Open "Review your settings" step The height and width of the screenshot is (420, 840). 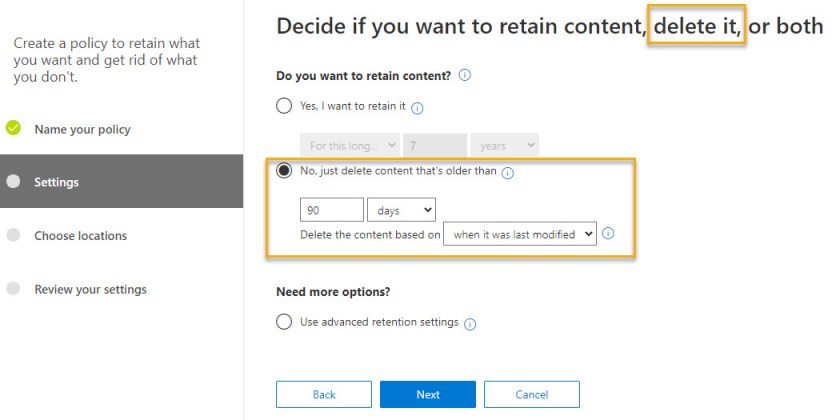[90, 289]
